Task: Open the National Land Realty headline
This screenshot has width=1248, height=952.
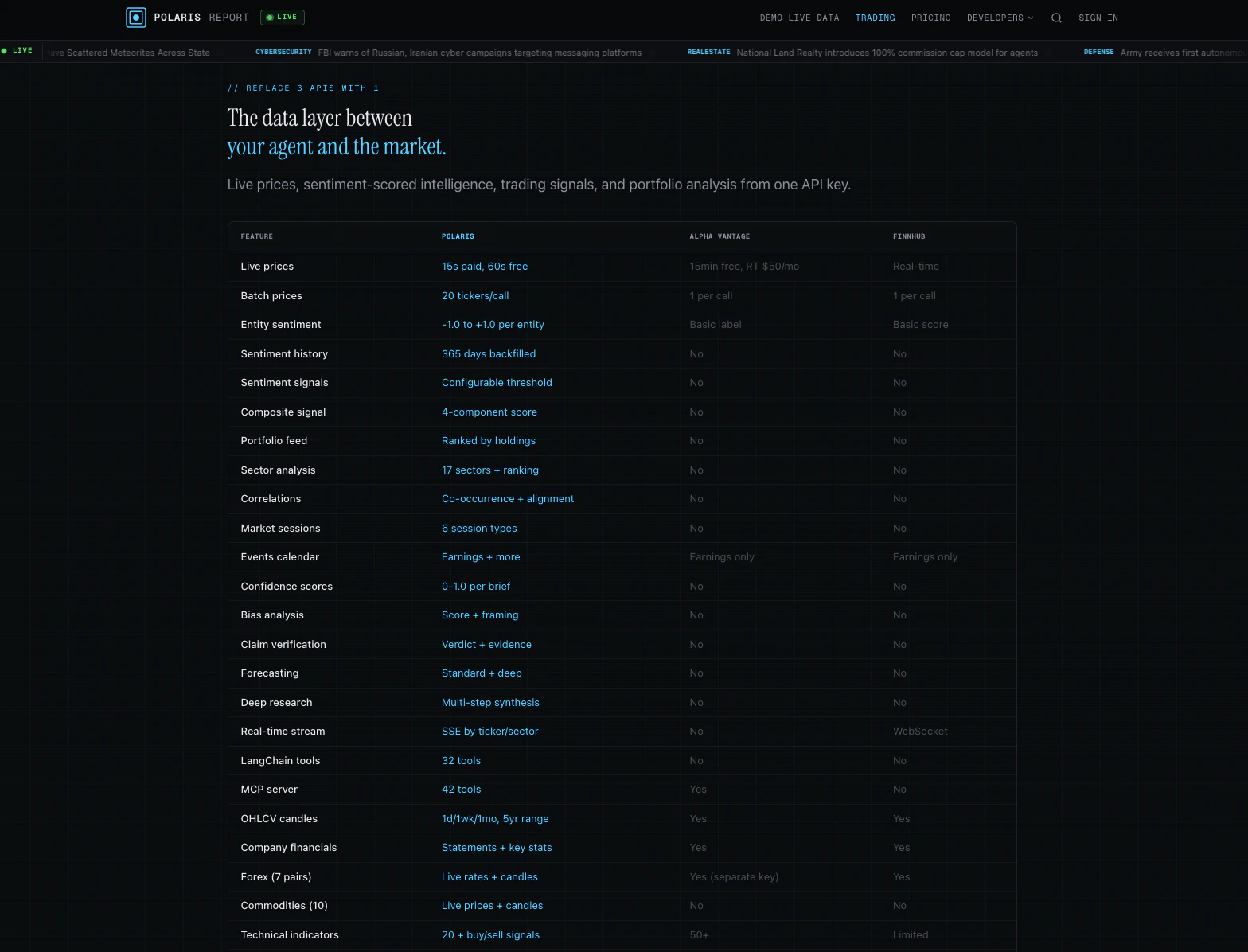Action: click(x=887, y=53)
